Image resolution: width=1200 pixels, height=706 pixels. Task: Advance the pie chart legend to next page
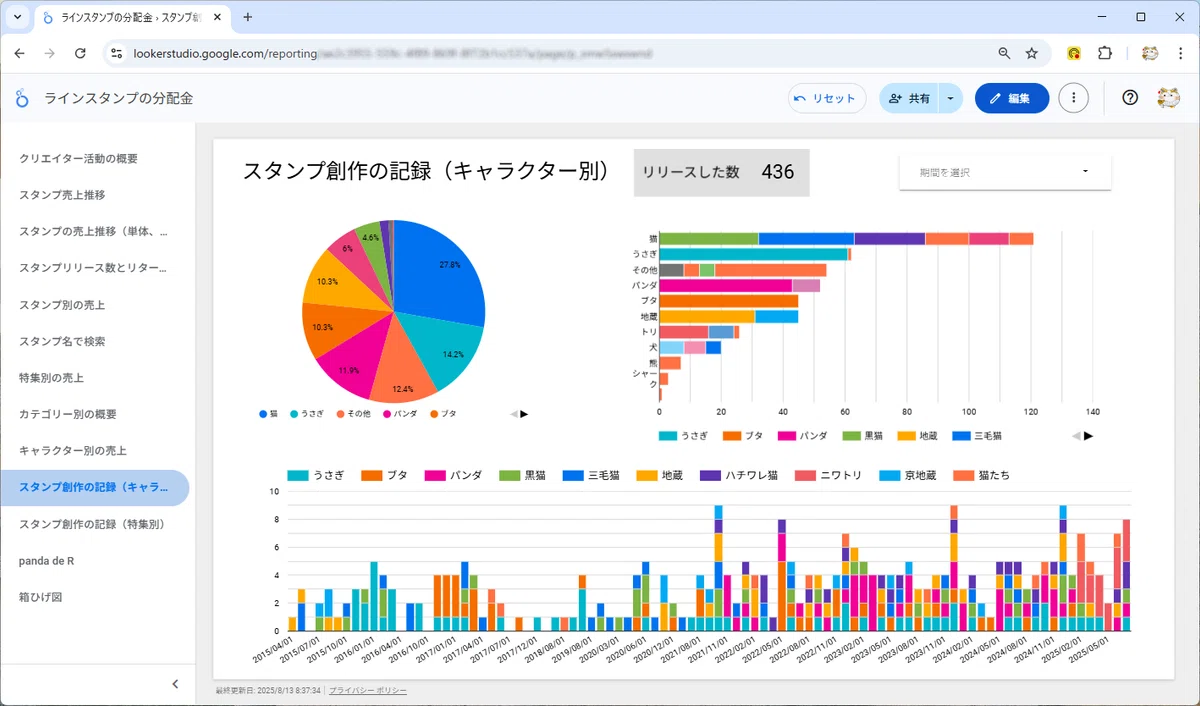524,414
